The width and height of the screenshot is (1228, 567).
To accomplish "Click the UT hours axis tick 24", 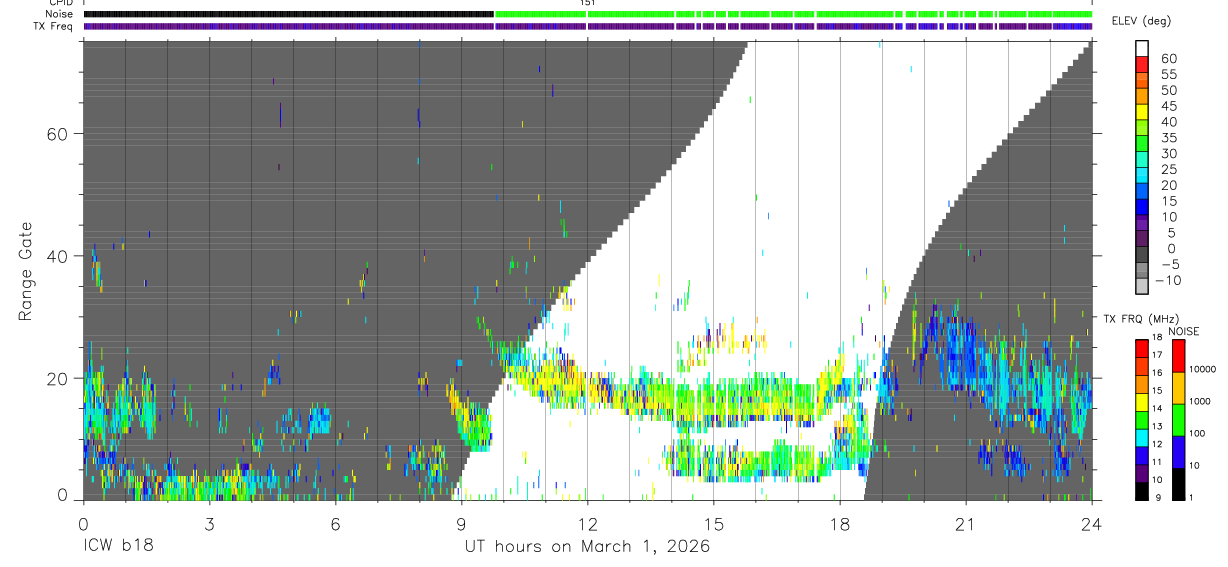I will pos(1091,524).
